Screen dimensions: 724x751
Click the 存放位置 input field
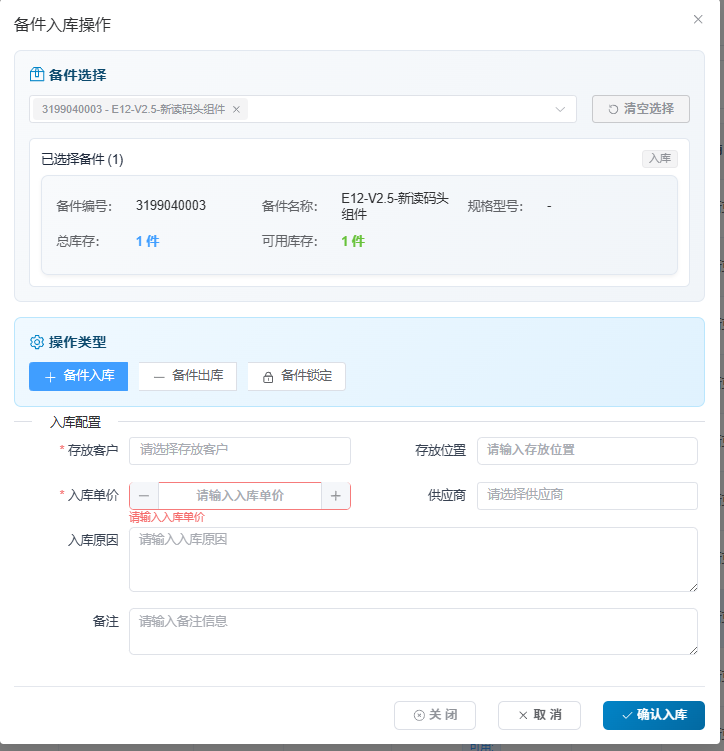587,450
